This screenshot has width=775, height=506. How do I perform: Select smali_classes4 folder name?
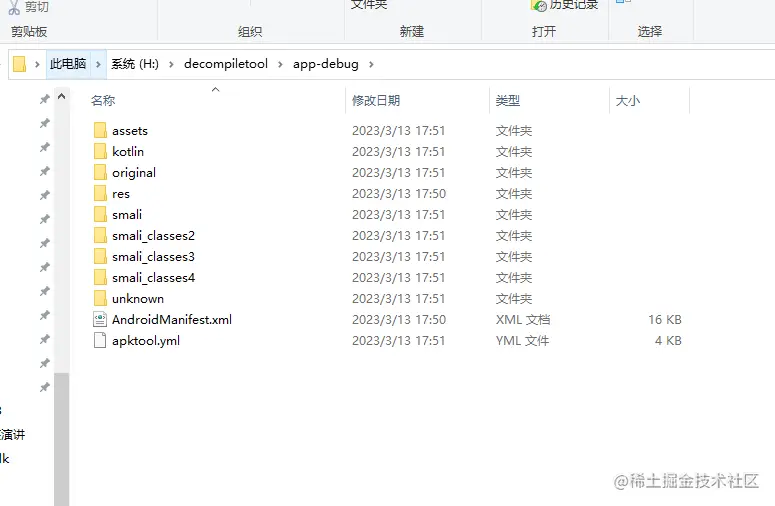tap(153, 278)
